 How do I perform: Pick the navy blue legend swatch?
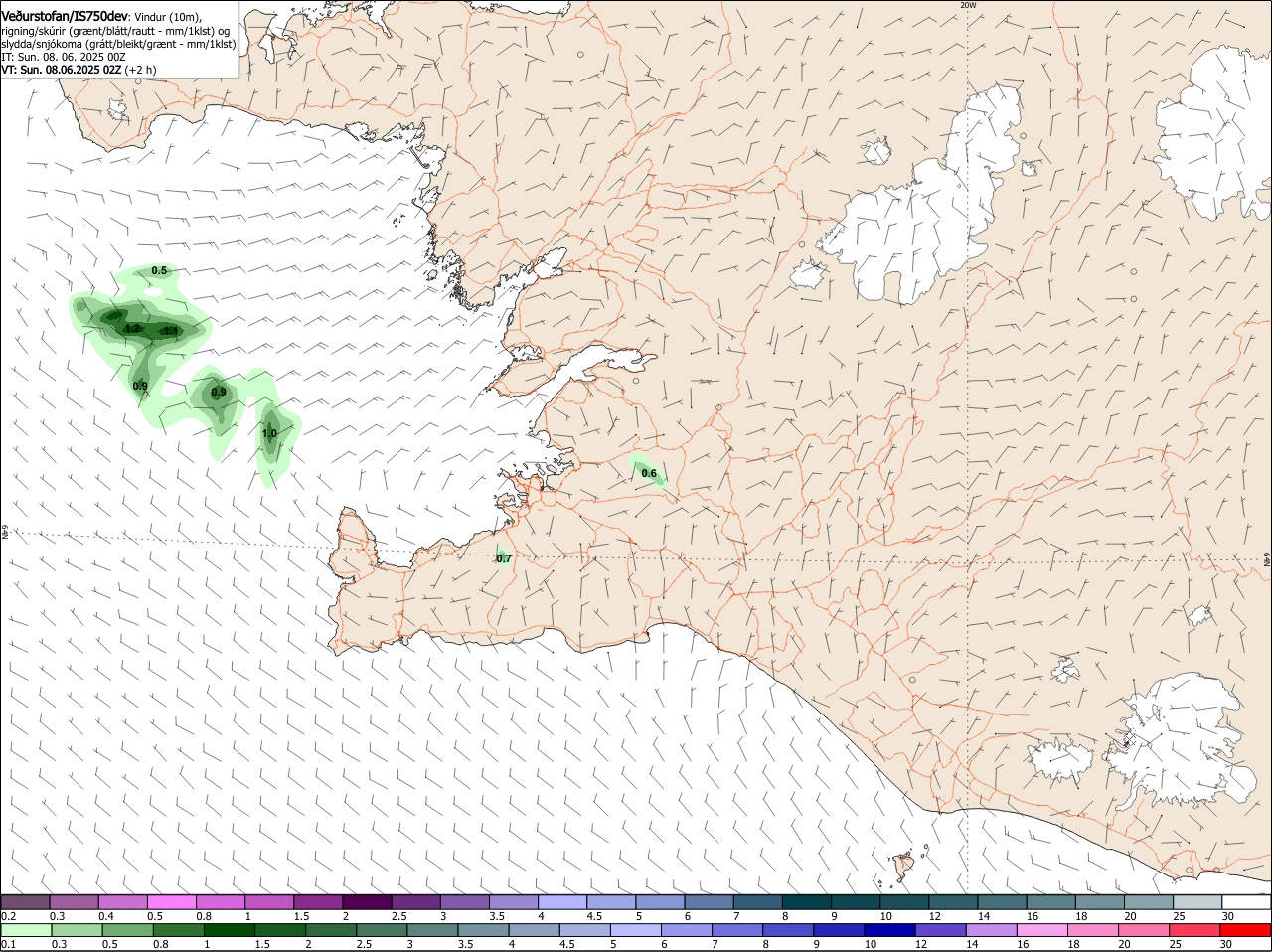click(889, 930)
